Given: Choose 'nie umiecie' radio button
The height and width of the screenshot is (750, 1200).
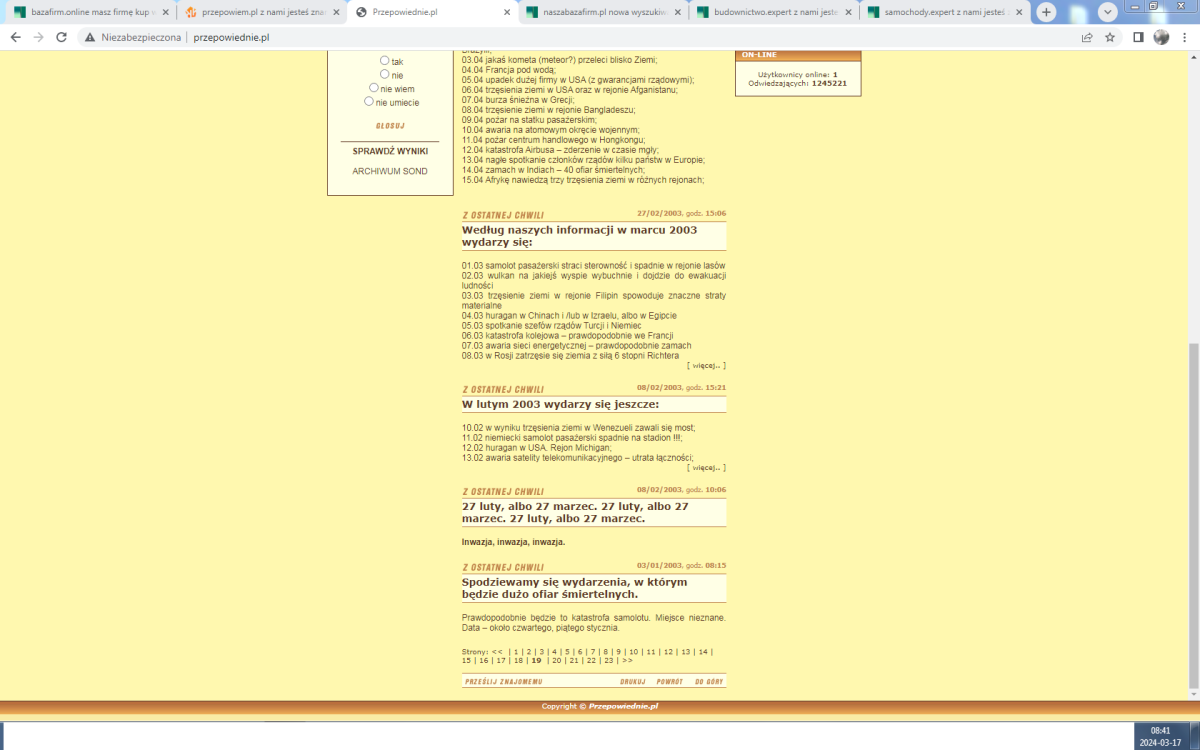Looking at the screenshot, I should pos(370,101).
